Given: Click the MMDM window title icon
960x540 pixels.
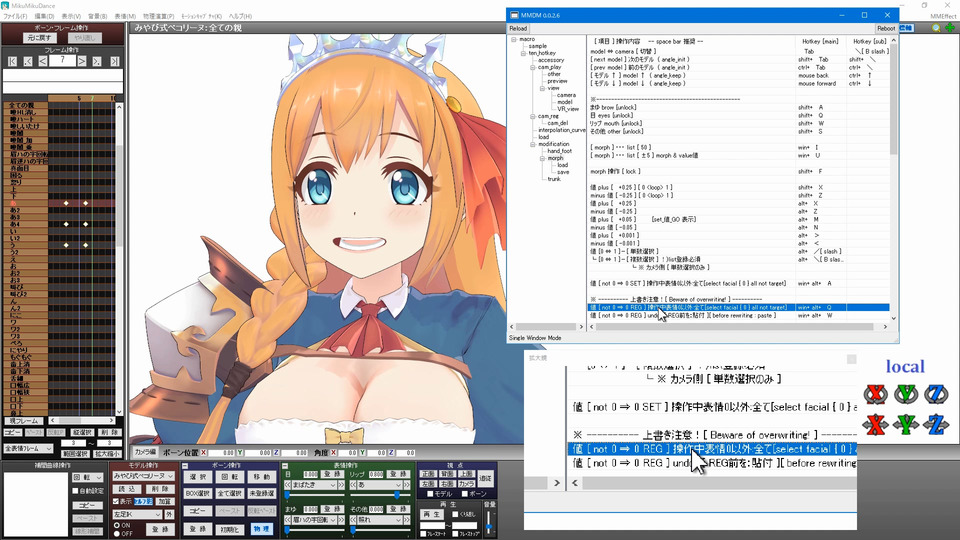Looking at the screenshot, I should 514,15.
